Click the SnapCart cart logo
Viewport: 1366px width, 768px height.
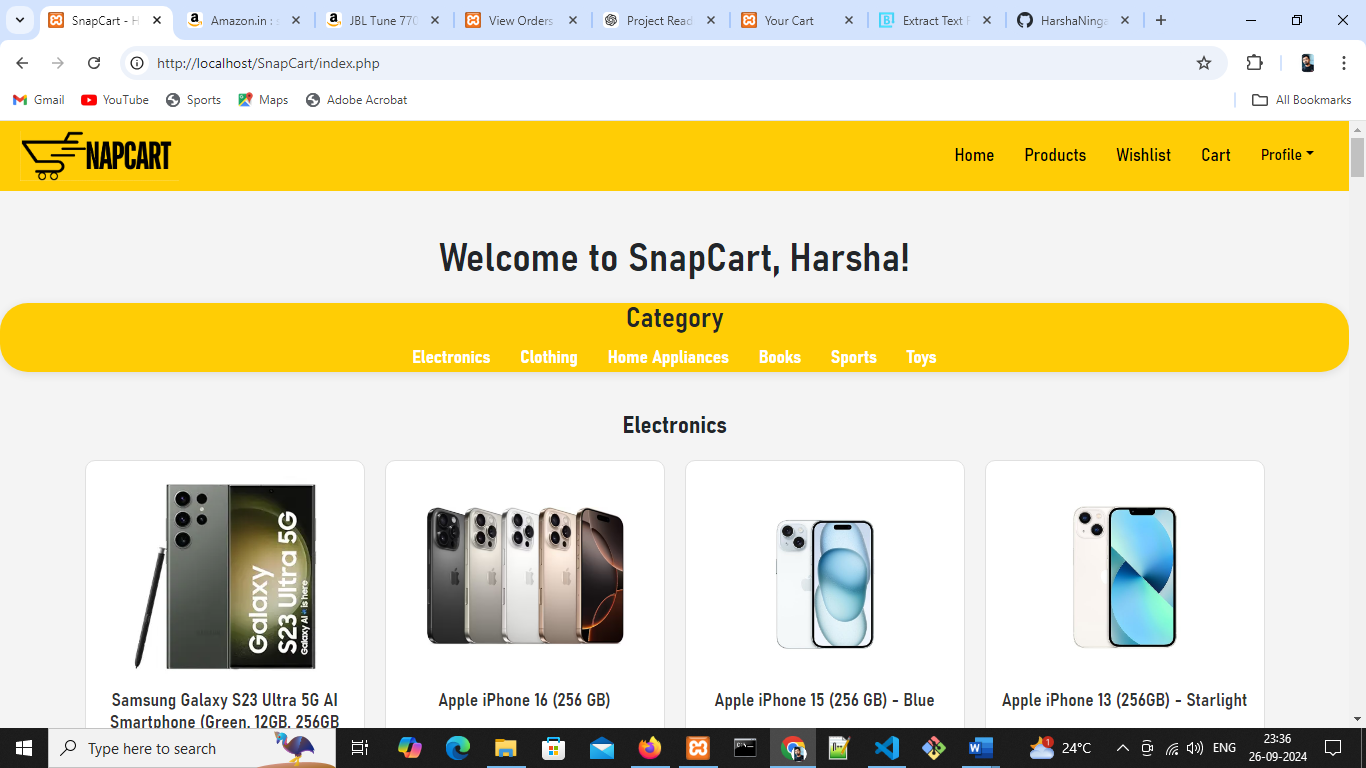click(96, 155)
